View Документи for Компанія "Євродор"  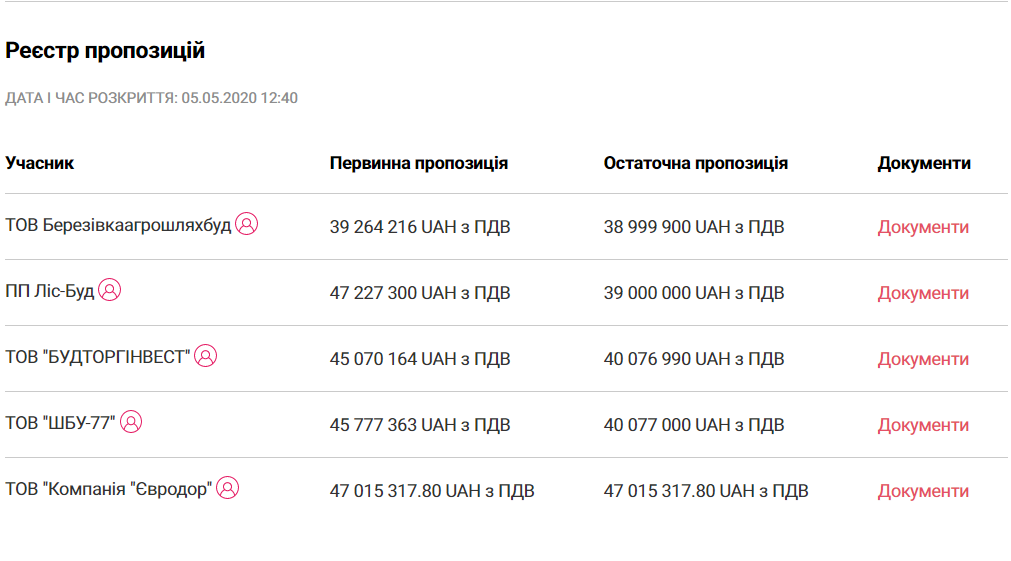pyautogui.click(x=923, y=491)
